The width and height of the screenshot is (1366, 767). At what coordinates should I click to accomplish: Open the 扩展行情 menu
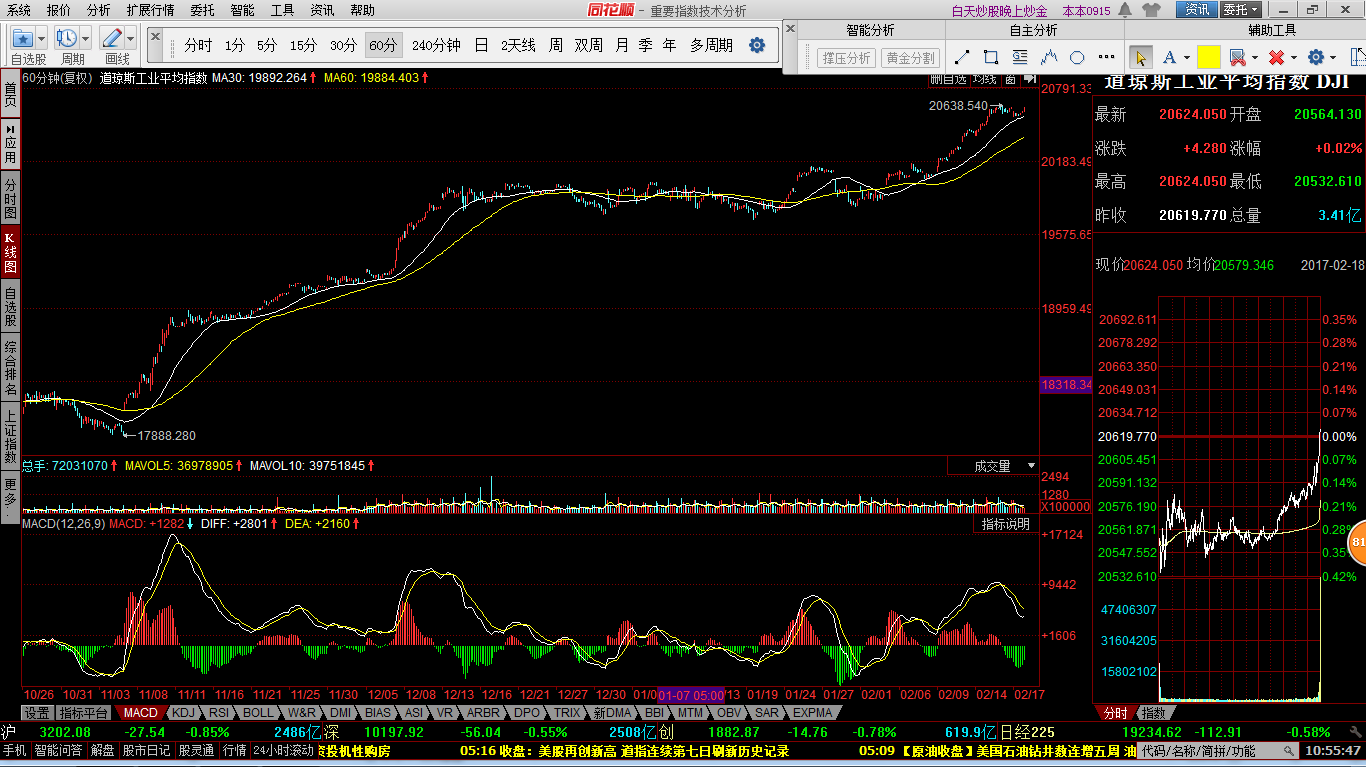click(x=150, y=10)
